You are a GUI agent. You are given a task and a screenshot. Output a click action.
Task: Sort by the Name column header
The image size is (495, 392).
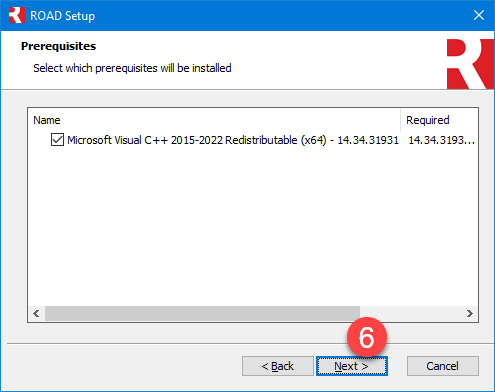click(214, 120)
